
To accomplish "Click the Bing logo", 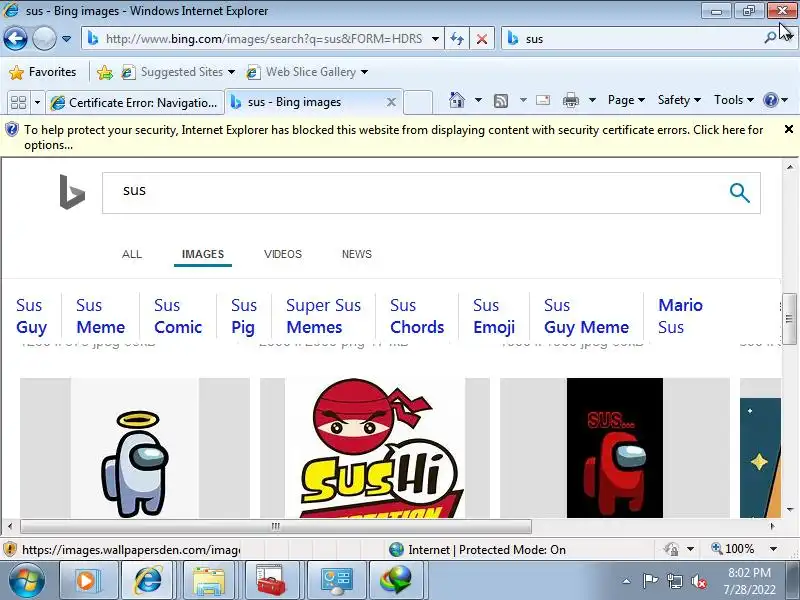I will pos(72,192).
